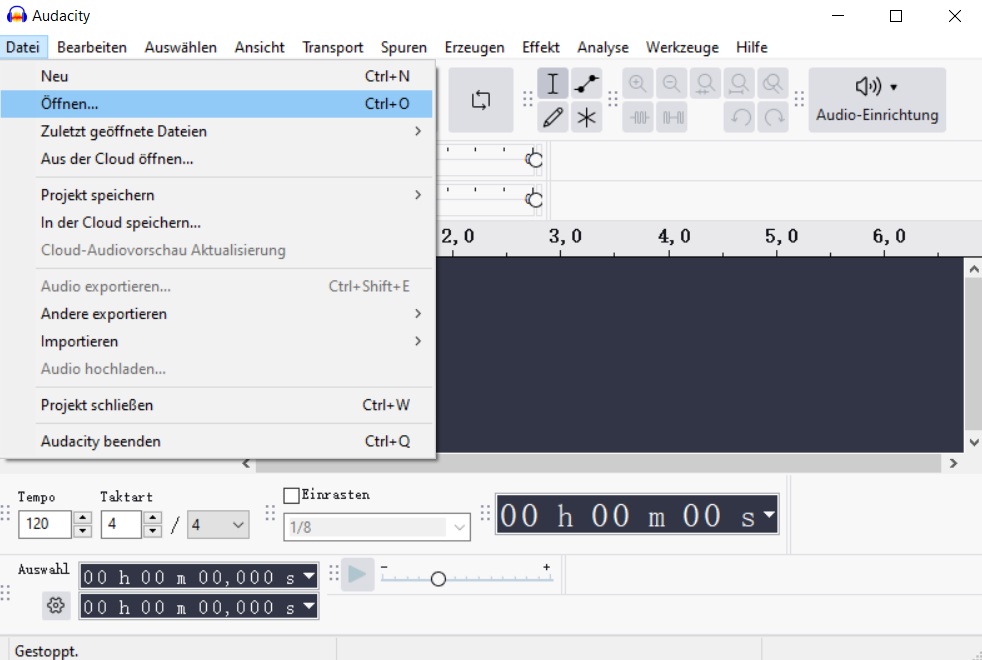
Task: Open the Bearbeiten menu
Action: (91, 48)
